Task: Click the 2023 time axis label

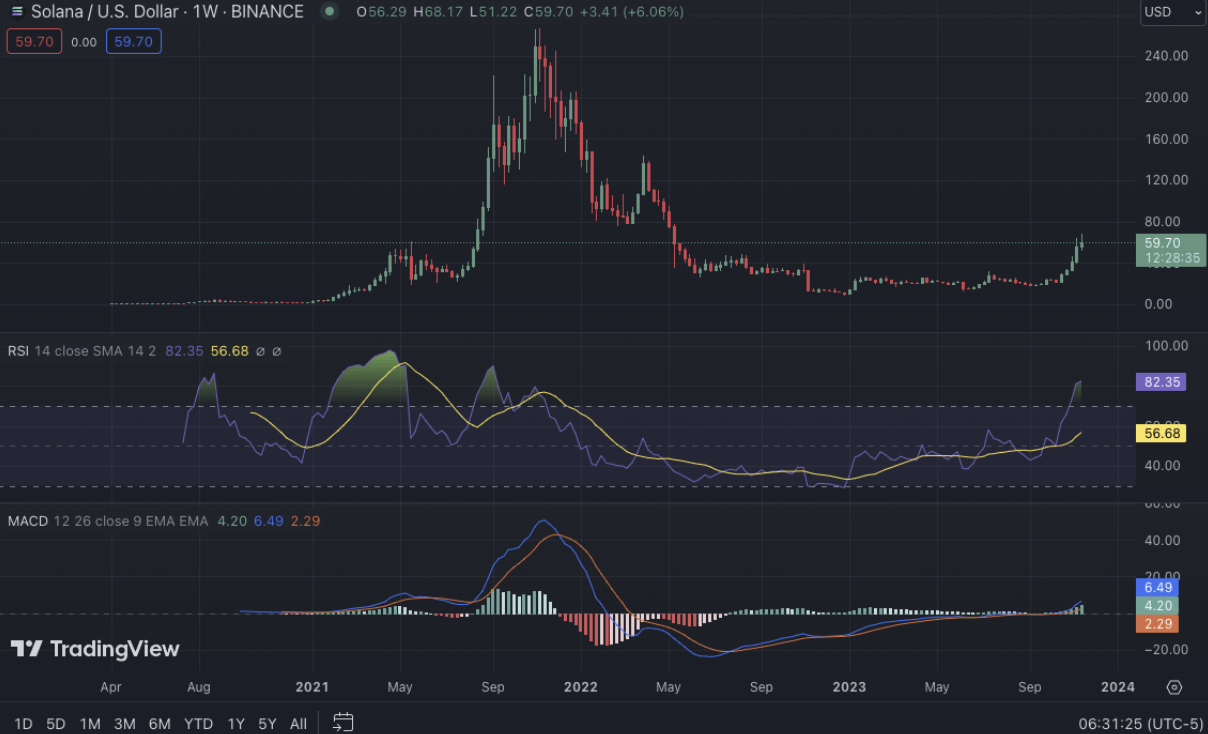Action: 849,687
